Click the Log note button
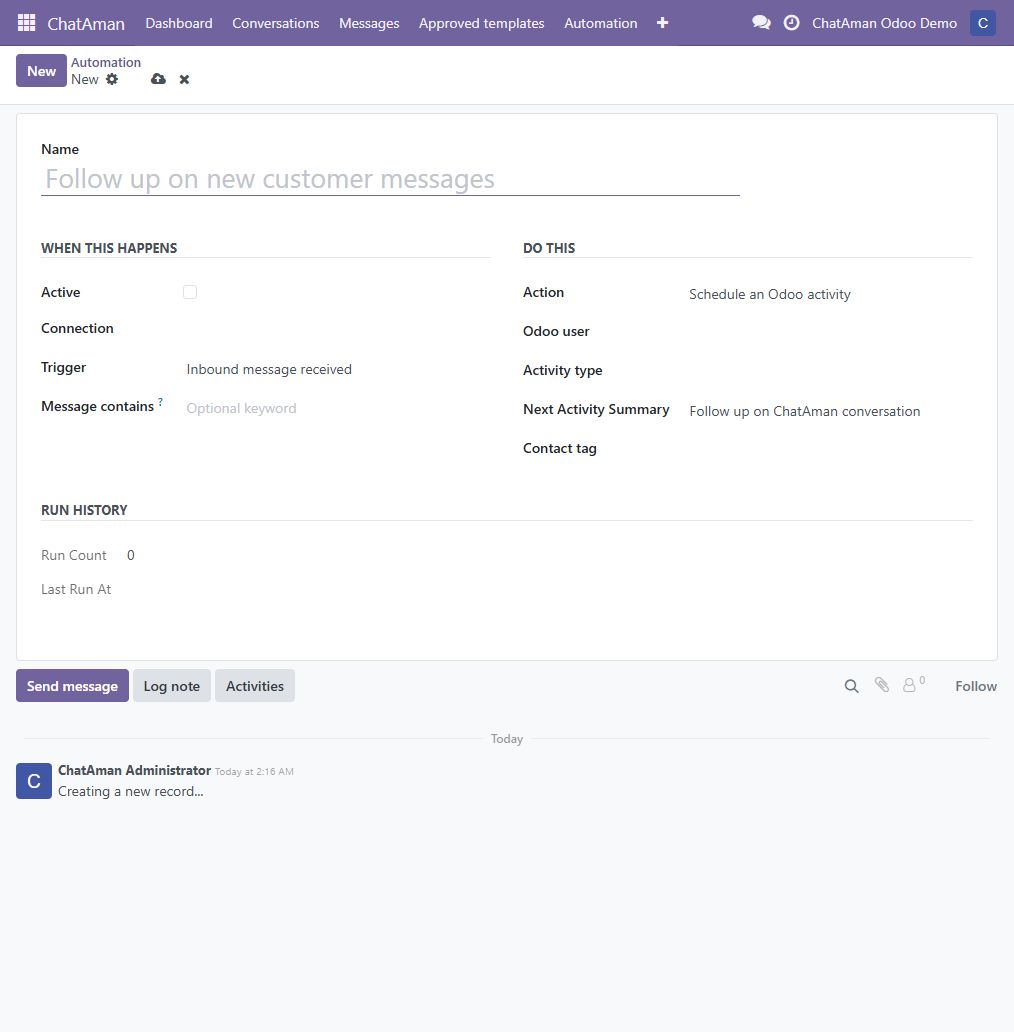 coord(172,686)
